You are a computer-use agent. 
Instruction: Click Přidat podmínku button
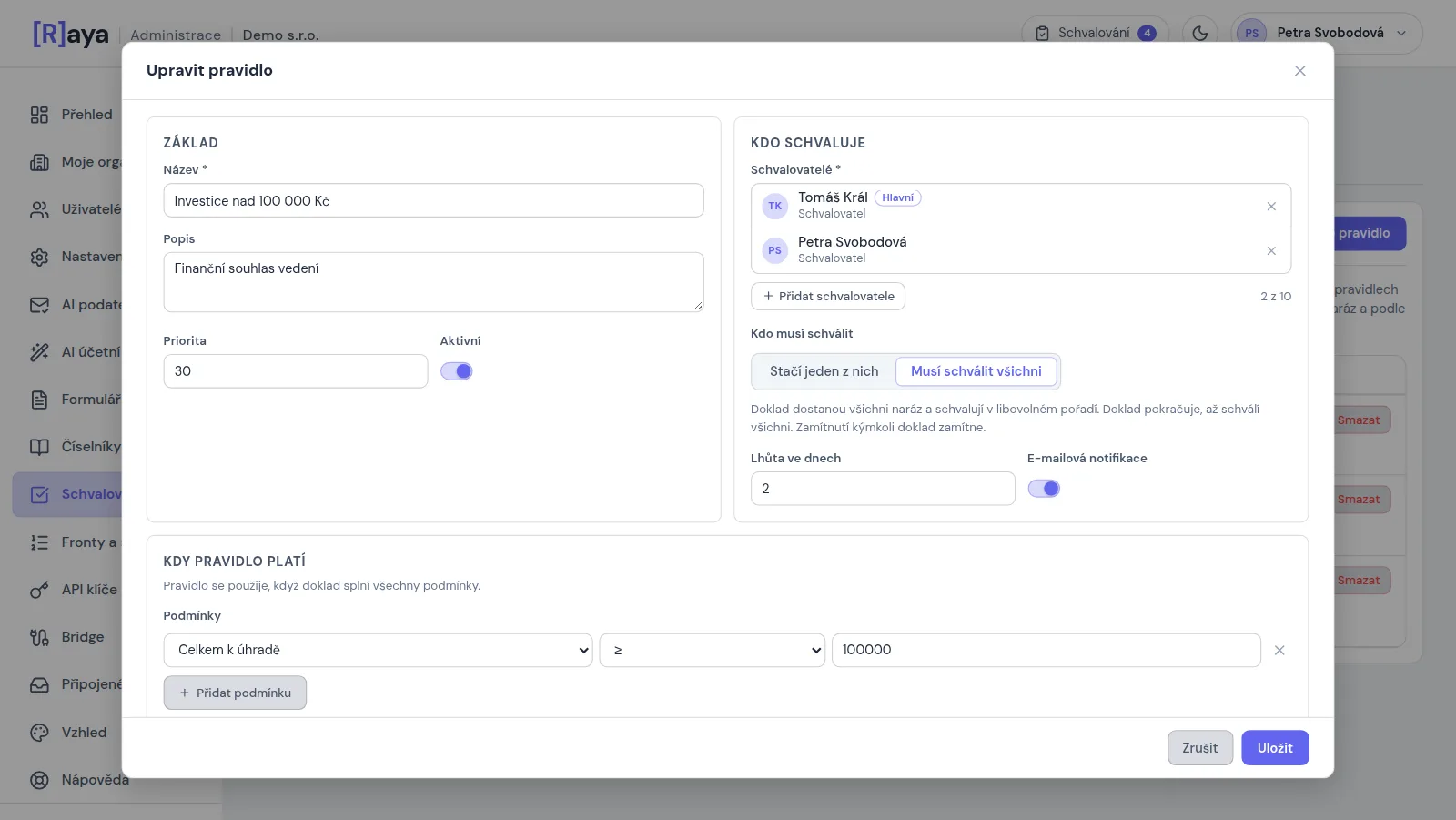pos(235,693)
